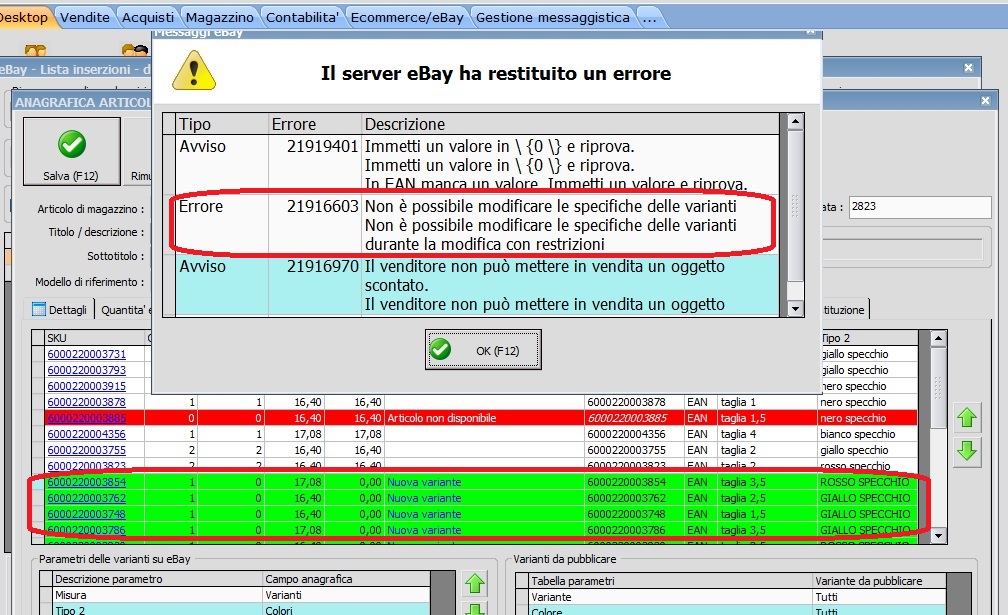Click the 'Variante da pubblicare' column header
Image resolution: width=1008 pixels, height=615 pixels.
tap(879, 581)
